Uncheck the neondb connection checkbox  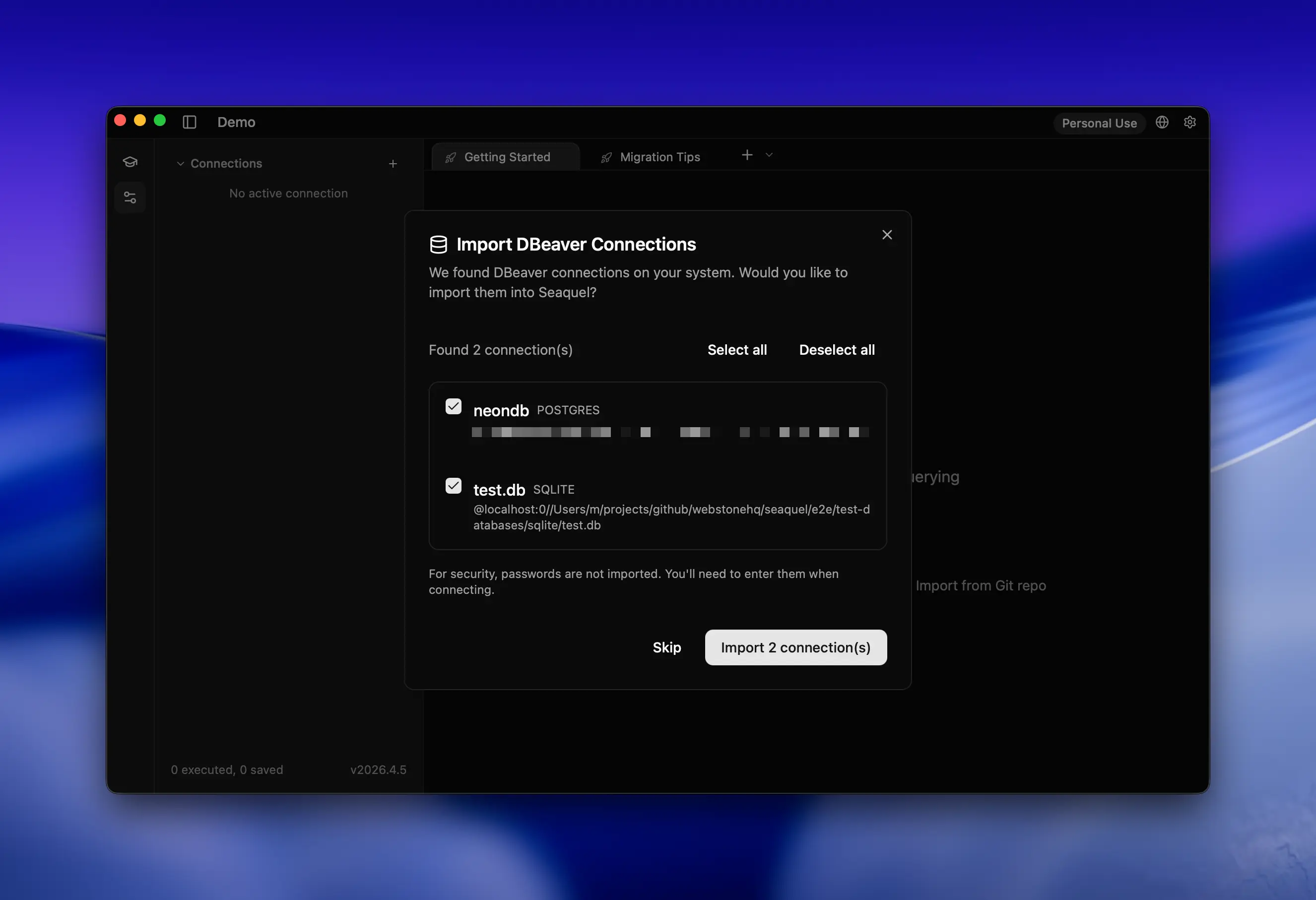[453, 406]
